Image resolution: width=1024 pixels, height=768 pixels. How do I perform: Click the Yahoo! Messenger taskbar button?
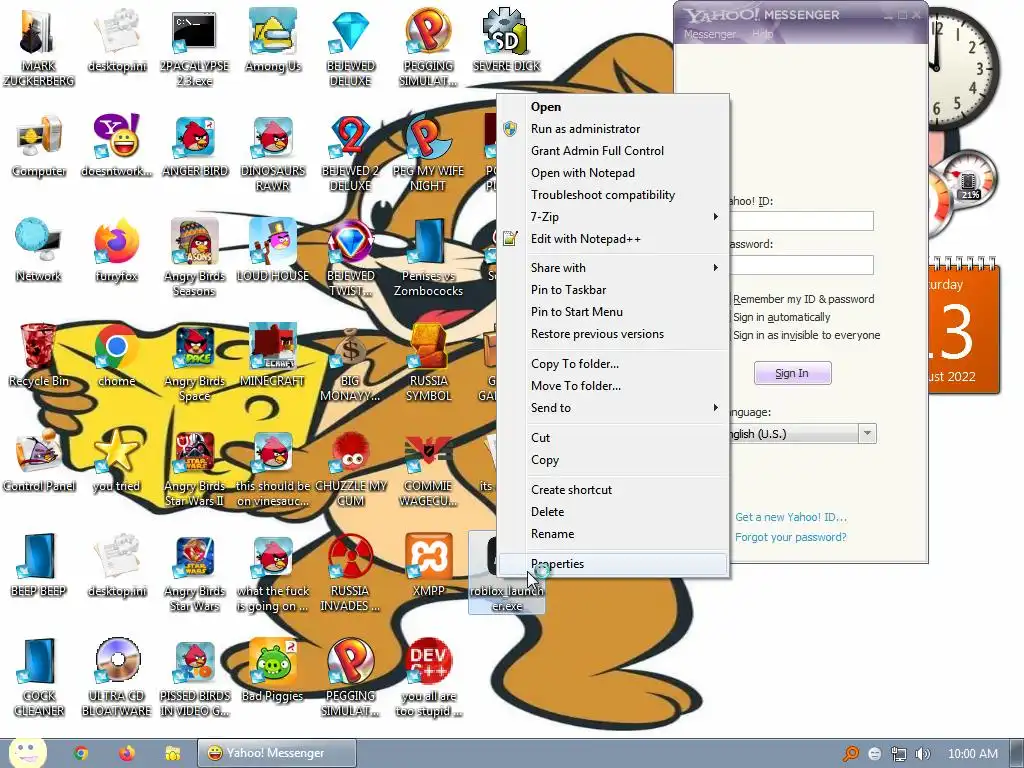(276, 753)
